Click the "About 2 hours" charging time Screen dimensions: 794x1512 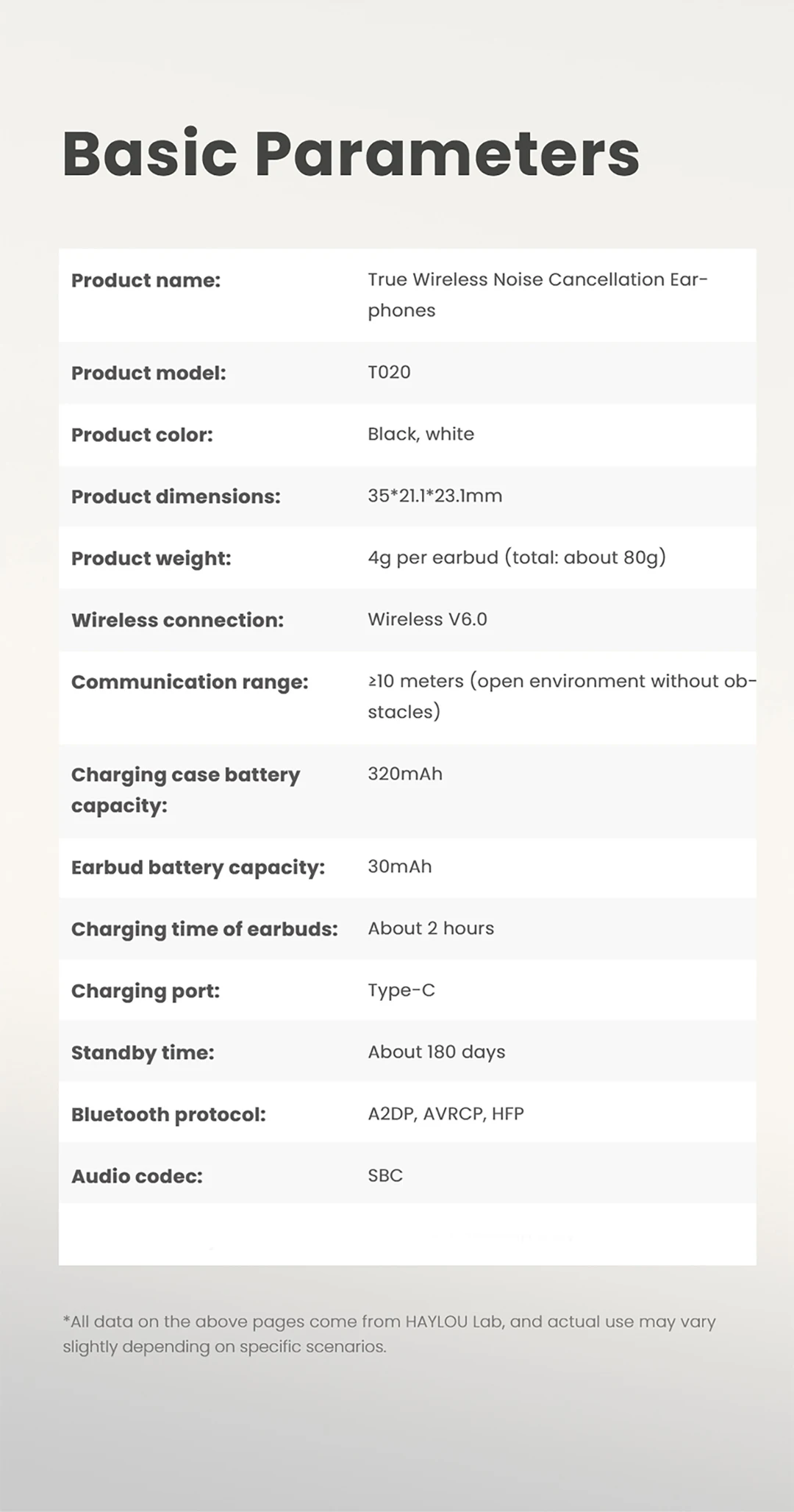pos(431,928)
